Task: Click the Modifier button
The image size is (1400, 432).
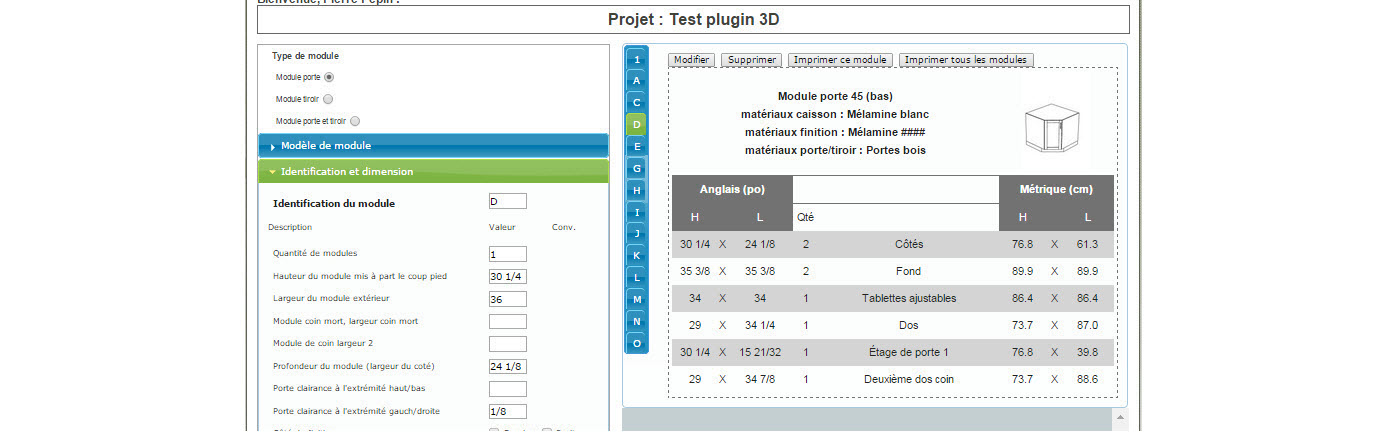Action: click(691, 60)
